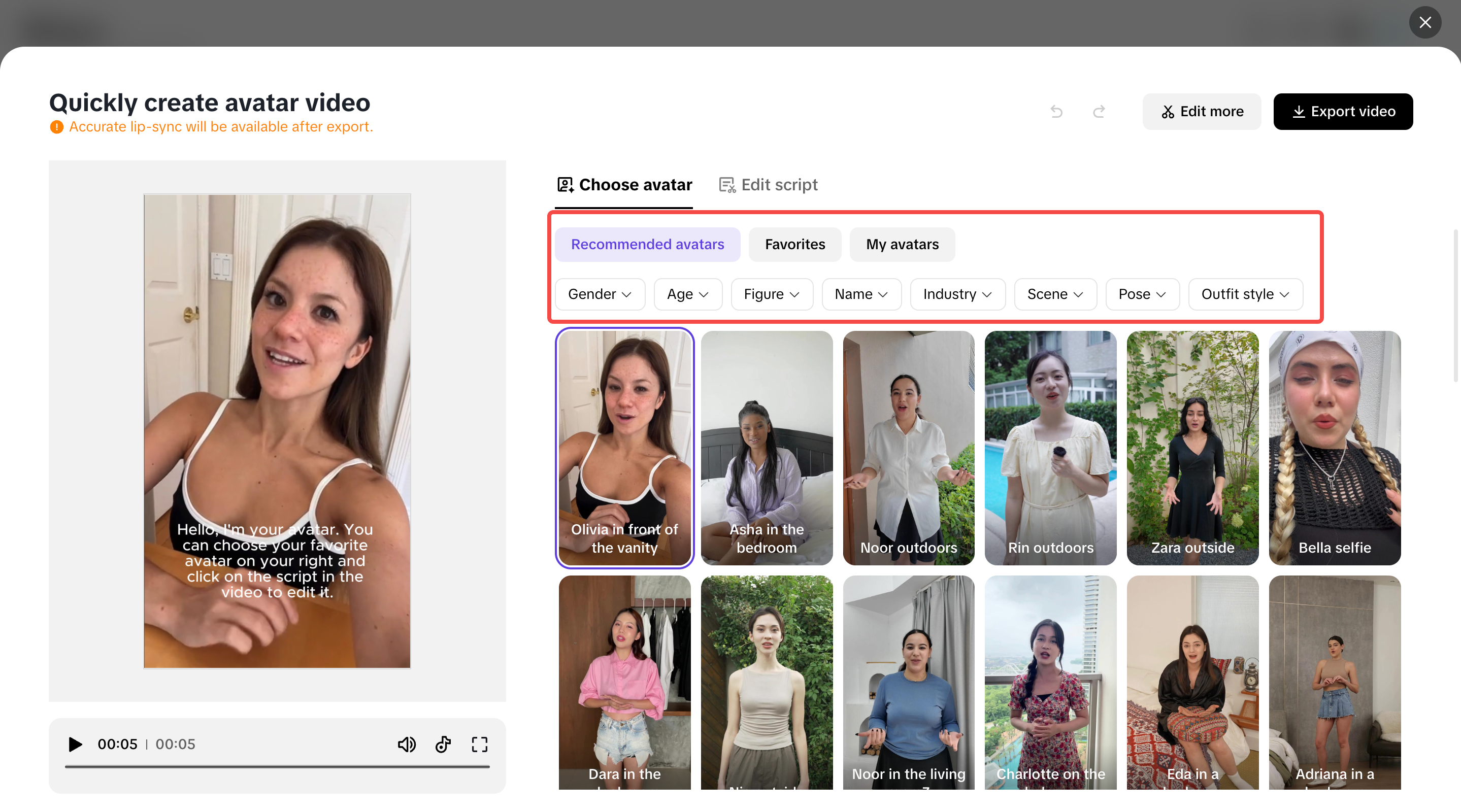
Task: Select the My avatars filter
Action: (902, 245)
